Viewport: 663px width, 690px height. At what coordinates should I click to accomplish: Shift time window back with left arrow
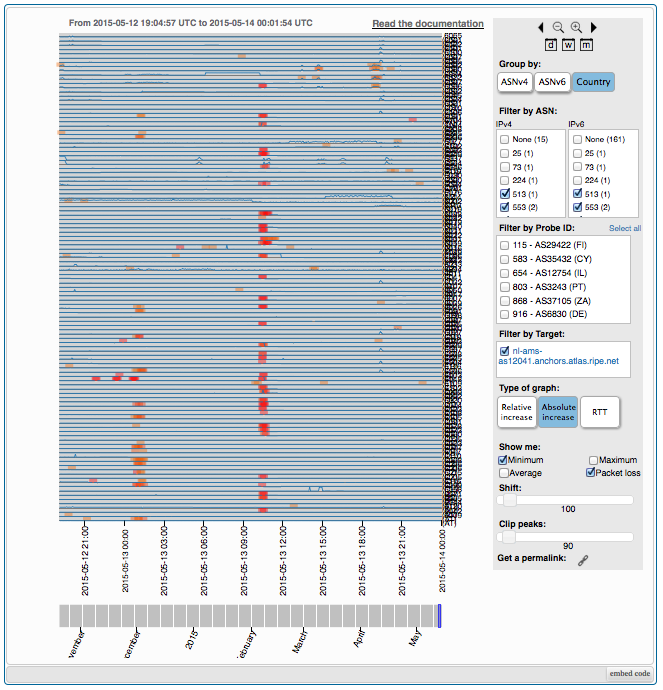pos(541,27)
